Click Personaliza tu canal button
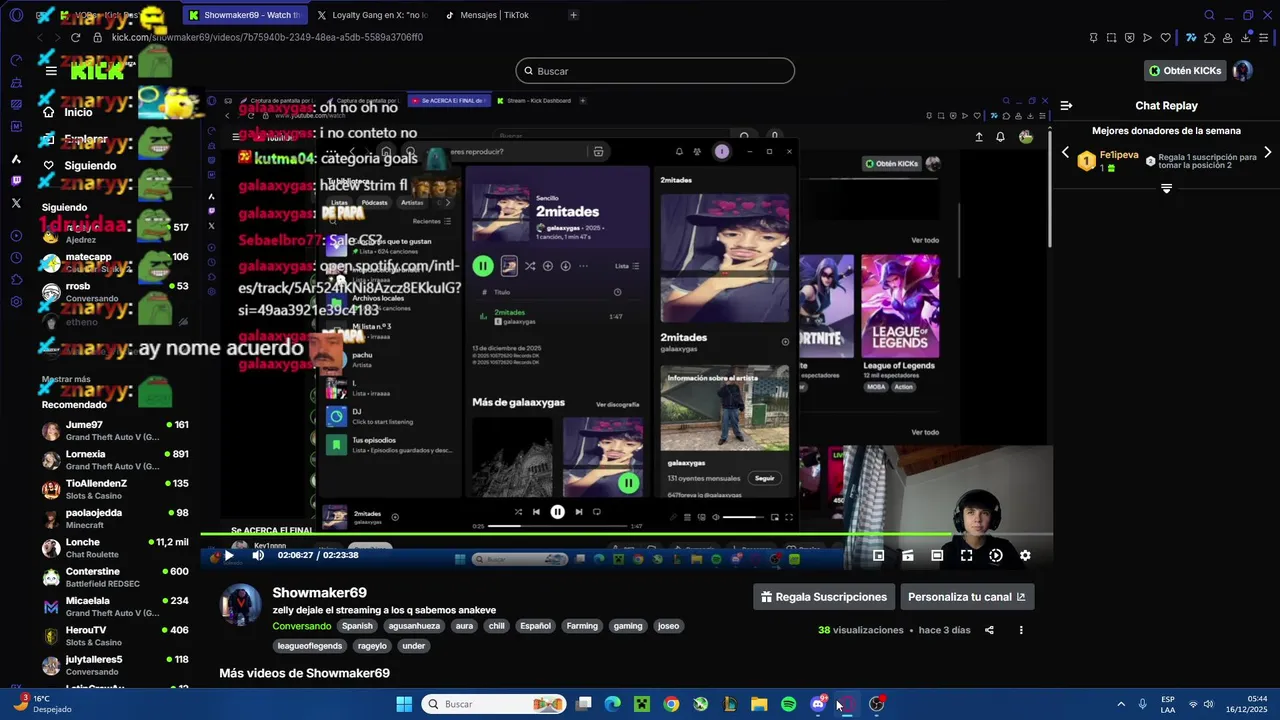1280x720 pixels. (x=967, y=597)
